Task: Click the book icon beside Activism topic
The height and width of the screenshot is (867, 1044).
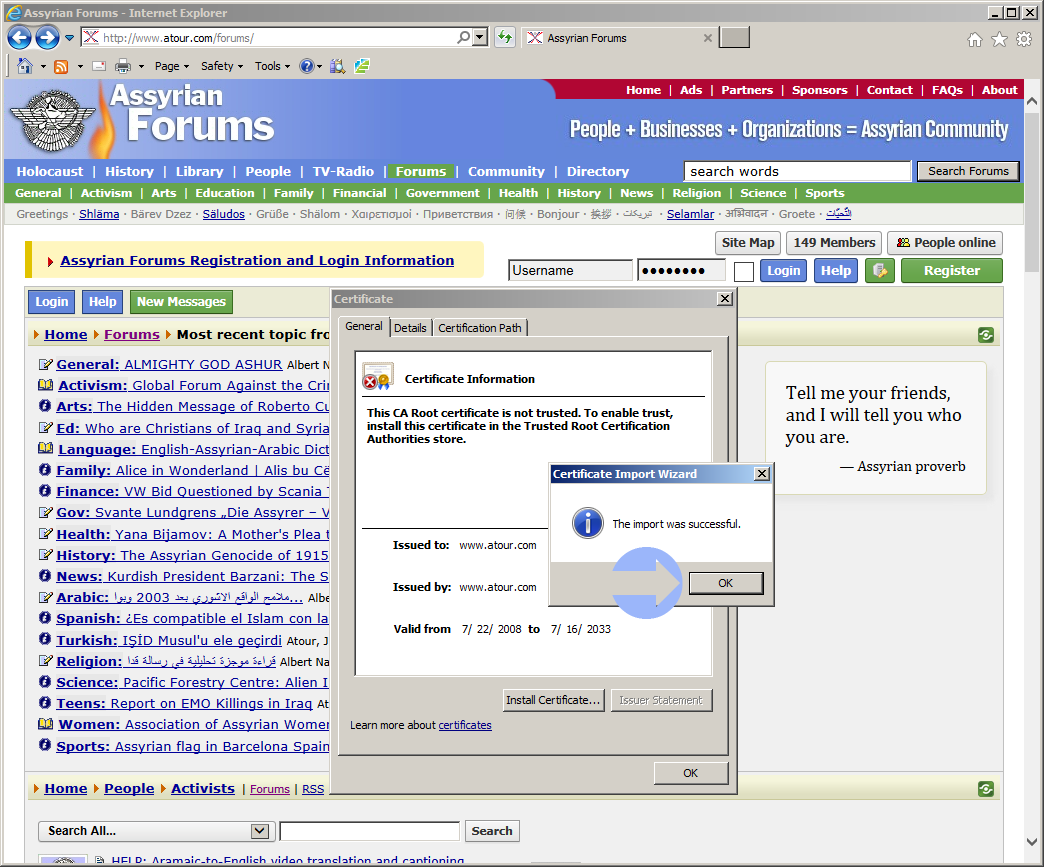Action: point(45,385)
